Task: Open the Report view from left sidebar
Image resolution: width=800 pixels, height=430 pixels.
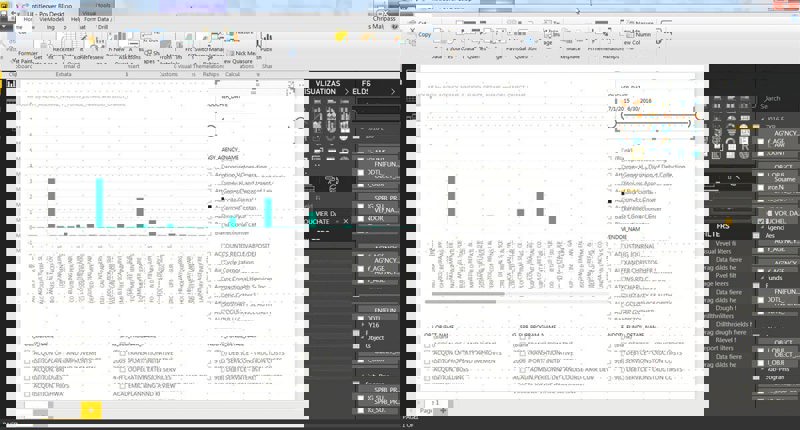Action: click(10, 85)
